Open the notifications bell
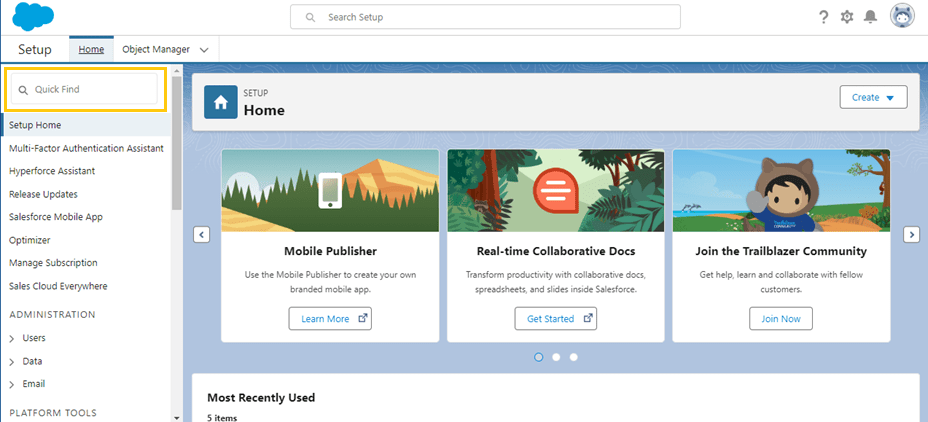 click(x=870, y=17)
